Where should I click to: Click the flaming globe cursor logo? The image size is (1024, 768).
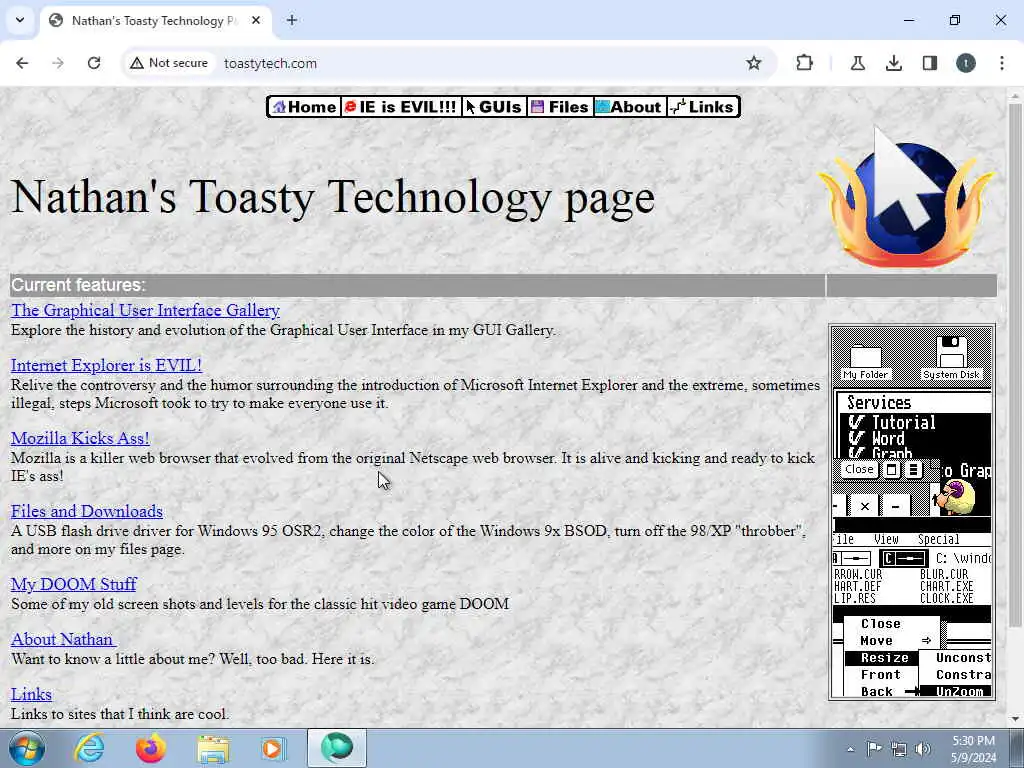[907, 197]
